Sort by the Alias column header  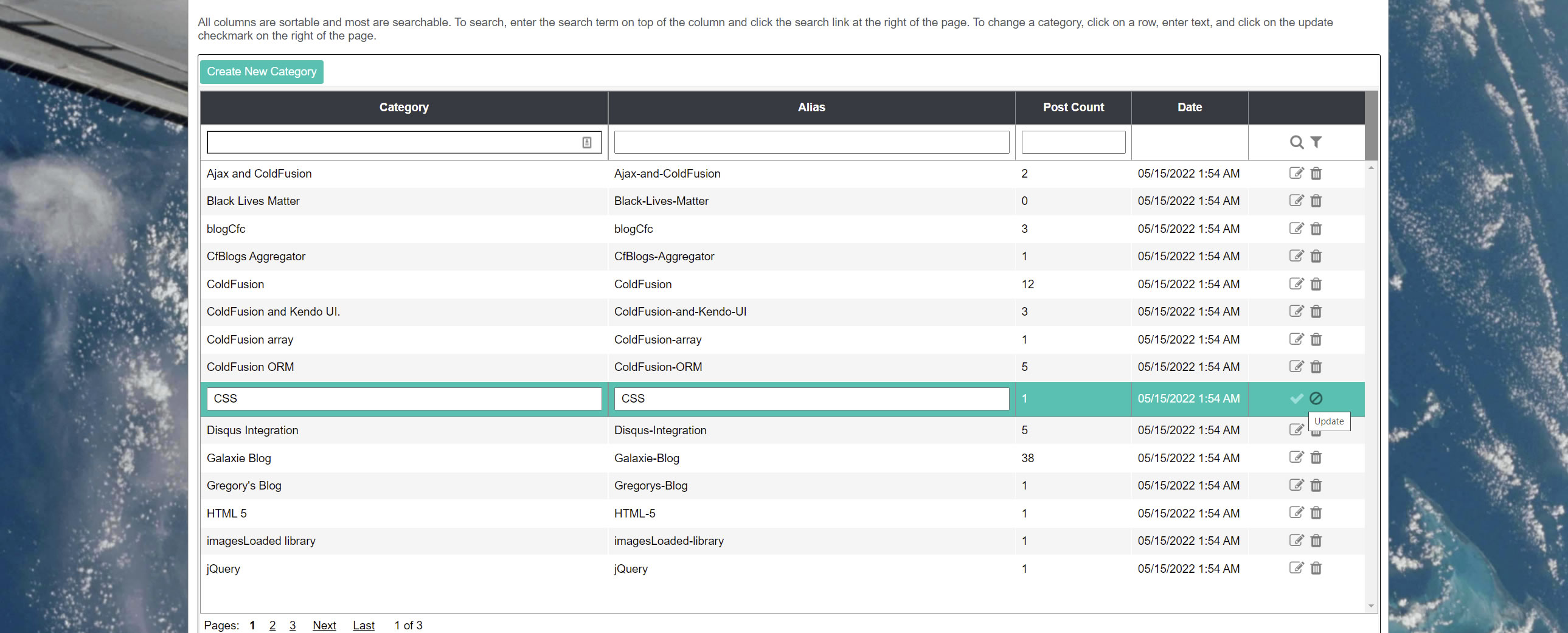pyautogui.click(x=811, y=108)
